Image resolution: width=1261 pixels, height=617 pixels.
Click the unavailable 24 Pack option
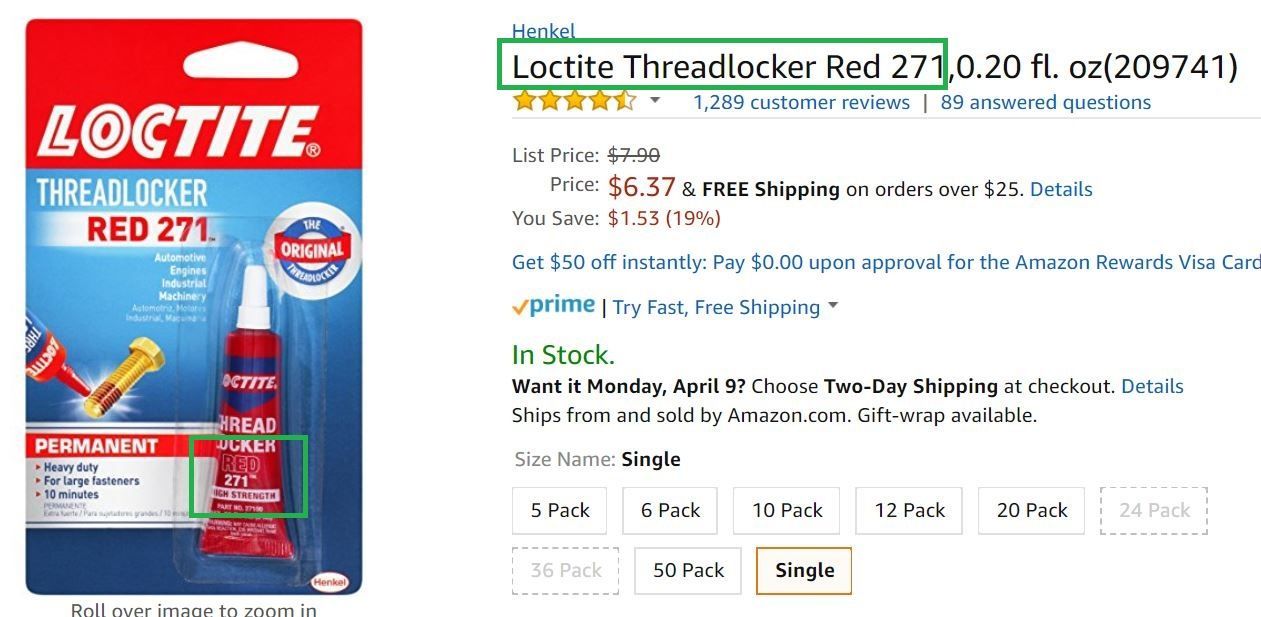[1154, 511]
